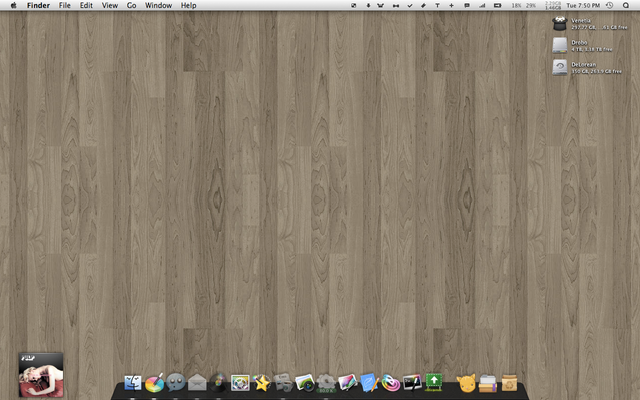Image resolution: width=640 pixels, height=400 pixels.
Task: Open the DeLorean Time Machine drive
Action: 560,68
